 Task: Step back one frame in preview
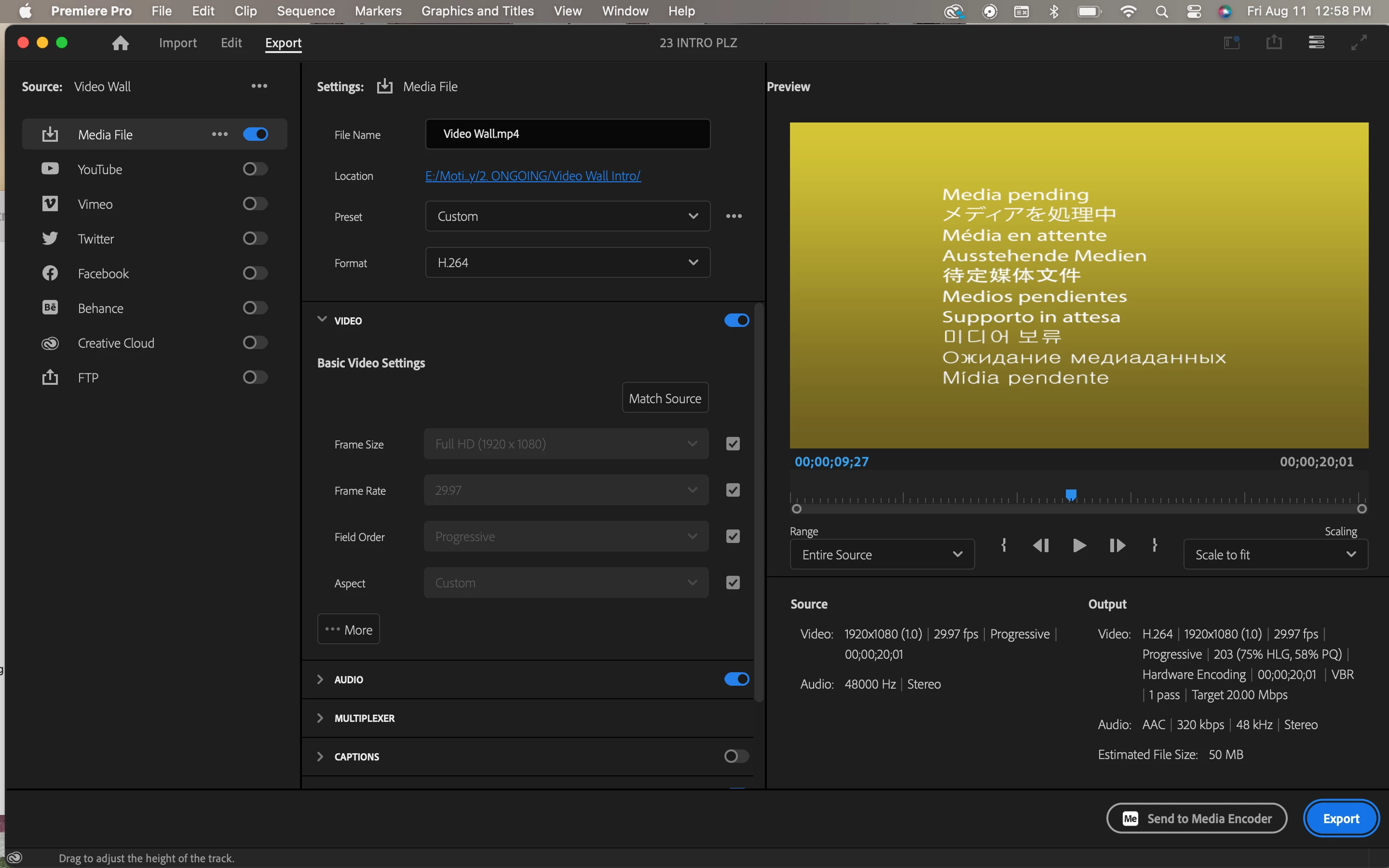[x=1041, y=545]
